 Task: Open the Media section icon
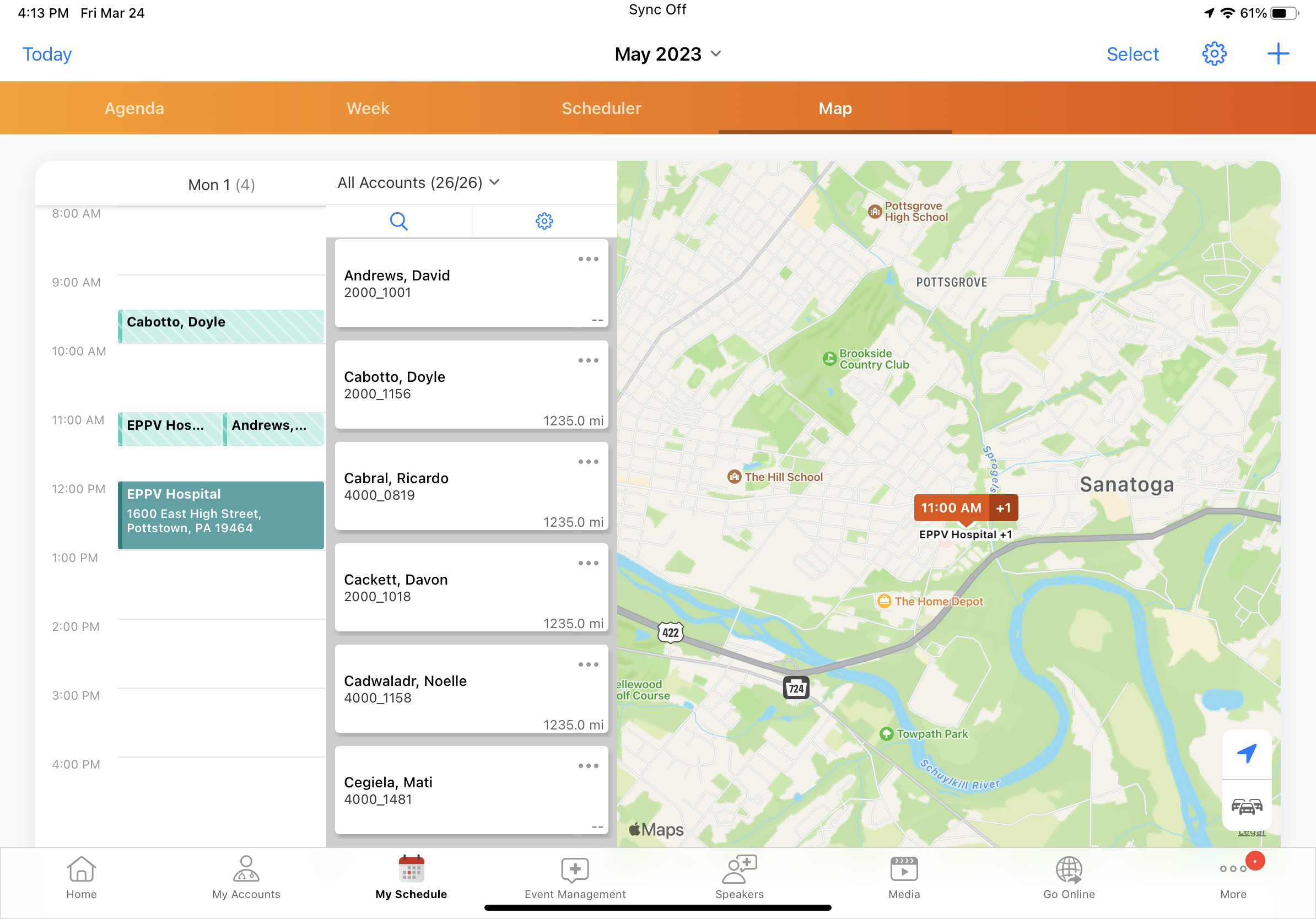903,877
